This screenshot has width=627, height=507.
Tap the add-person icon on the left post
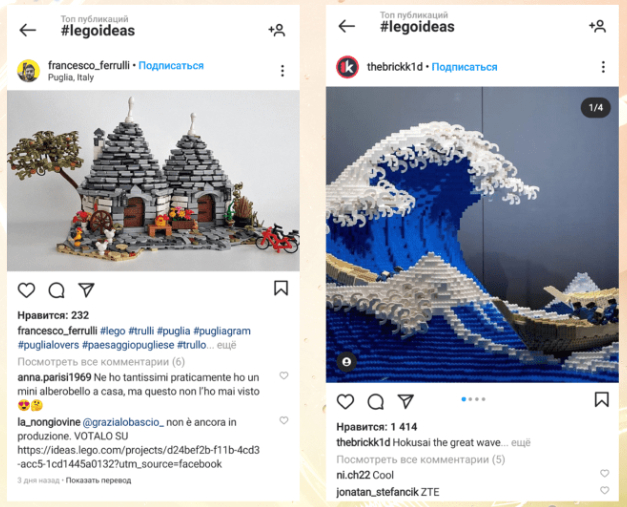(x=277, y=30)
